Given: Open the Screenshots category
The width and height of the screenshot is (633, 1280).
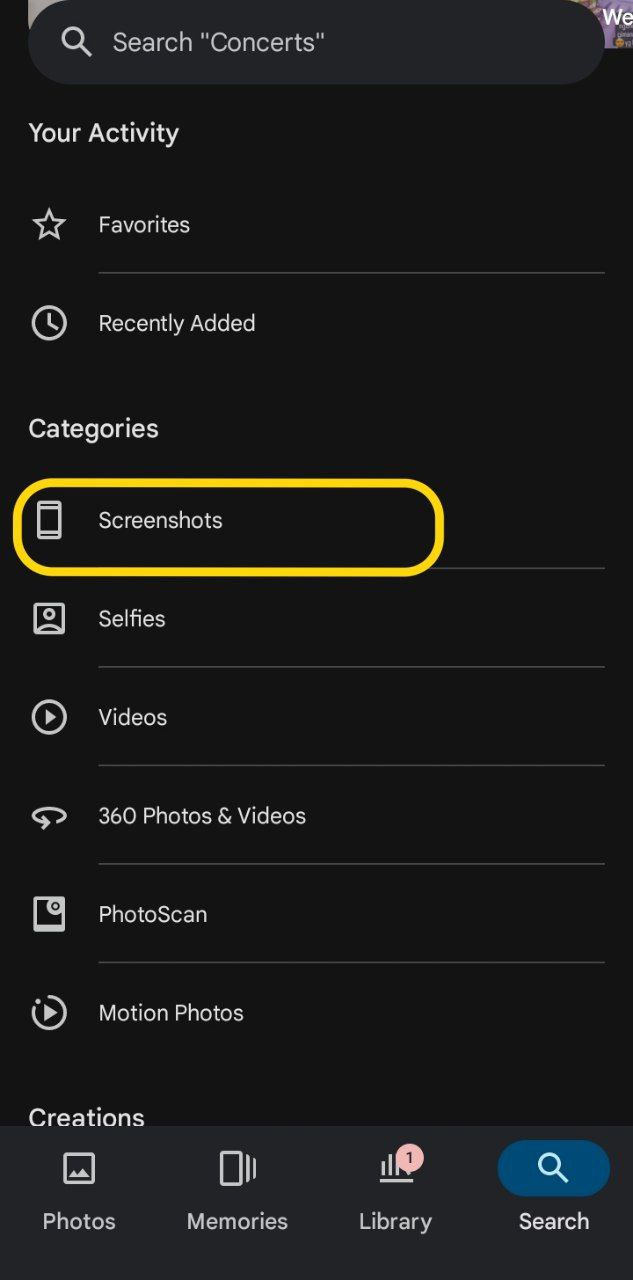Looking at the screenshot, I should click(x=161, y=521).
